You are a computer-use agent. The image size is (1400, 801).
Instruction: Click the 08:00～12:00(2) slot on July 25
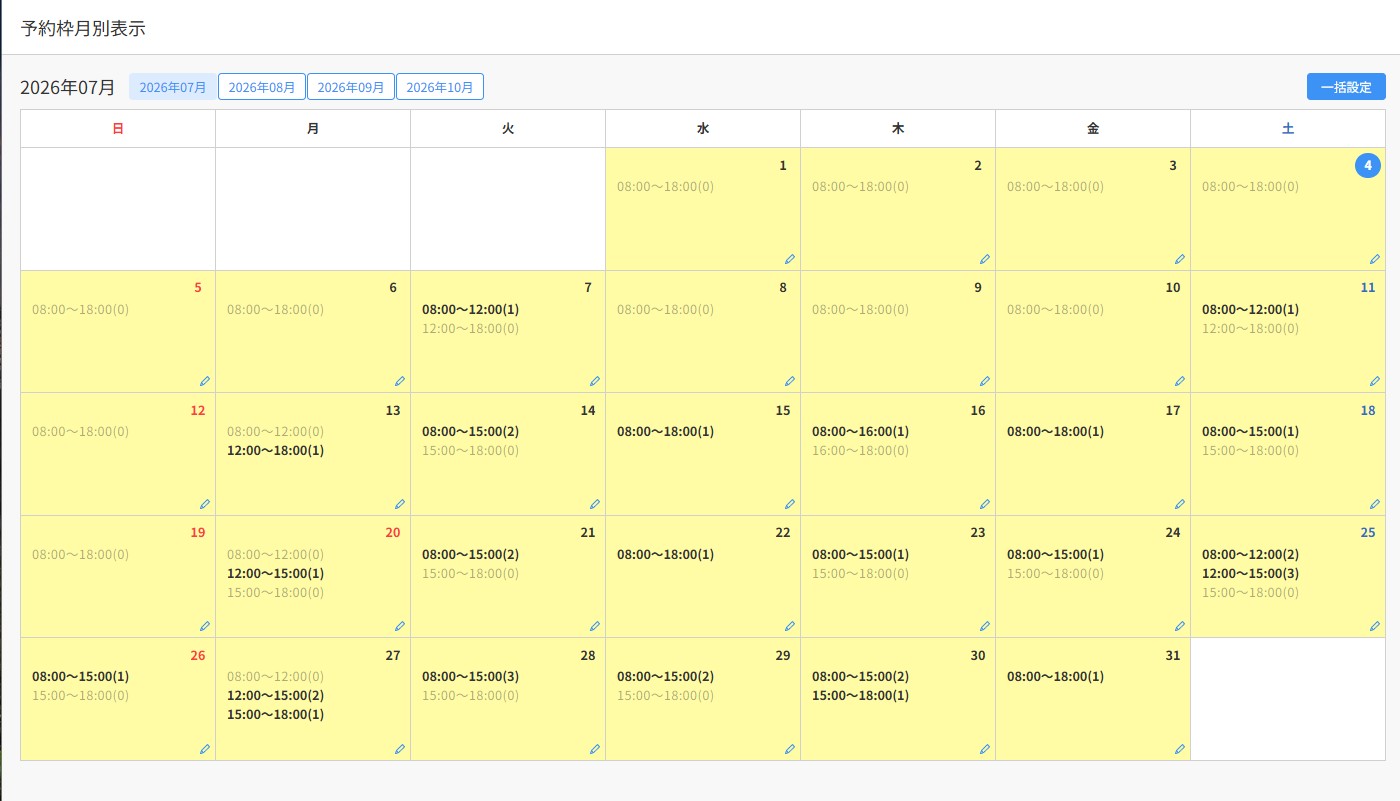(1250, 554)
